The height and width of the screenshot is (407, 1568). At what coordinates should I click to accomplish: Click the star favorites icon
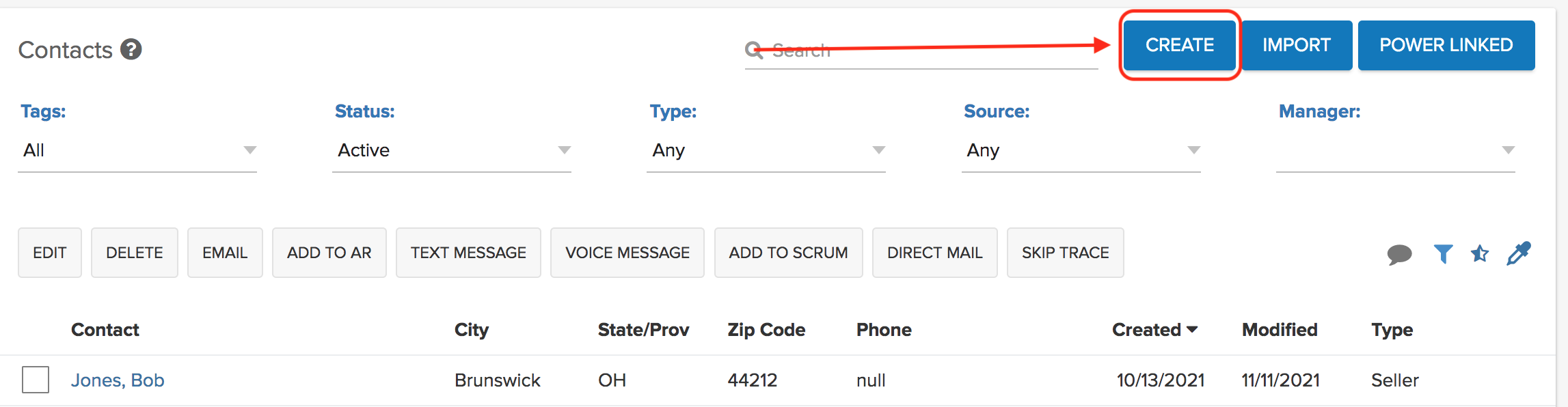pyautogui.click(x=1480, y=254)
